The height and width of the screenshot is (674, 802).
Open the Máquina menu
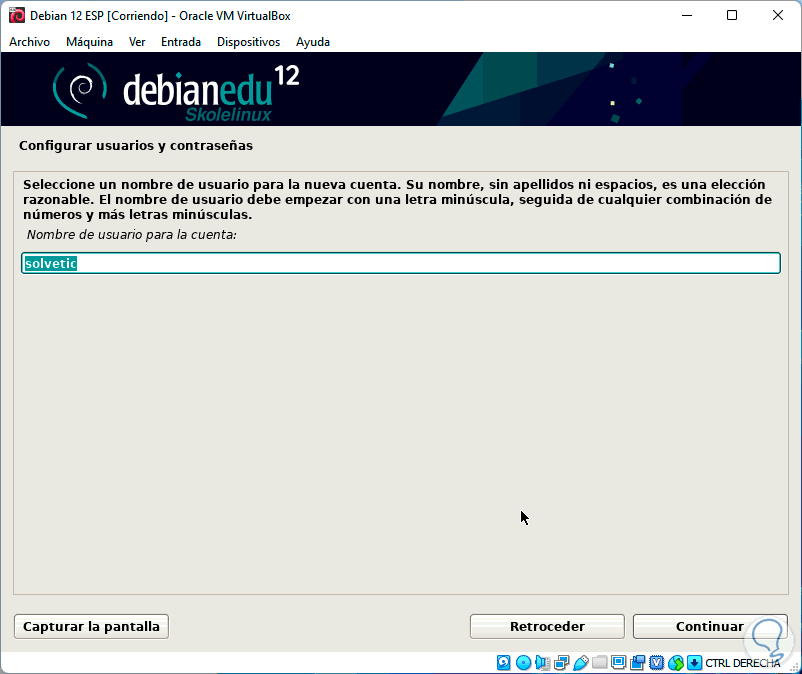90,42
